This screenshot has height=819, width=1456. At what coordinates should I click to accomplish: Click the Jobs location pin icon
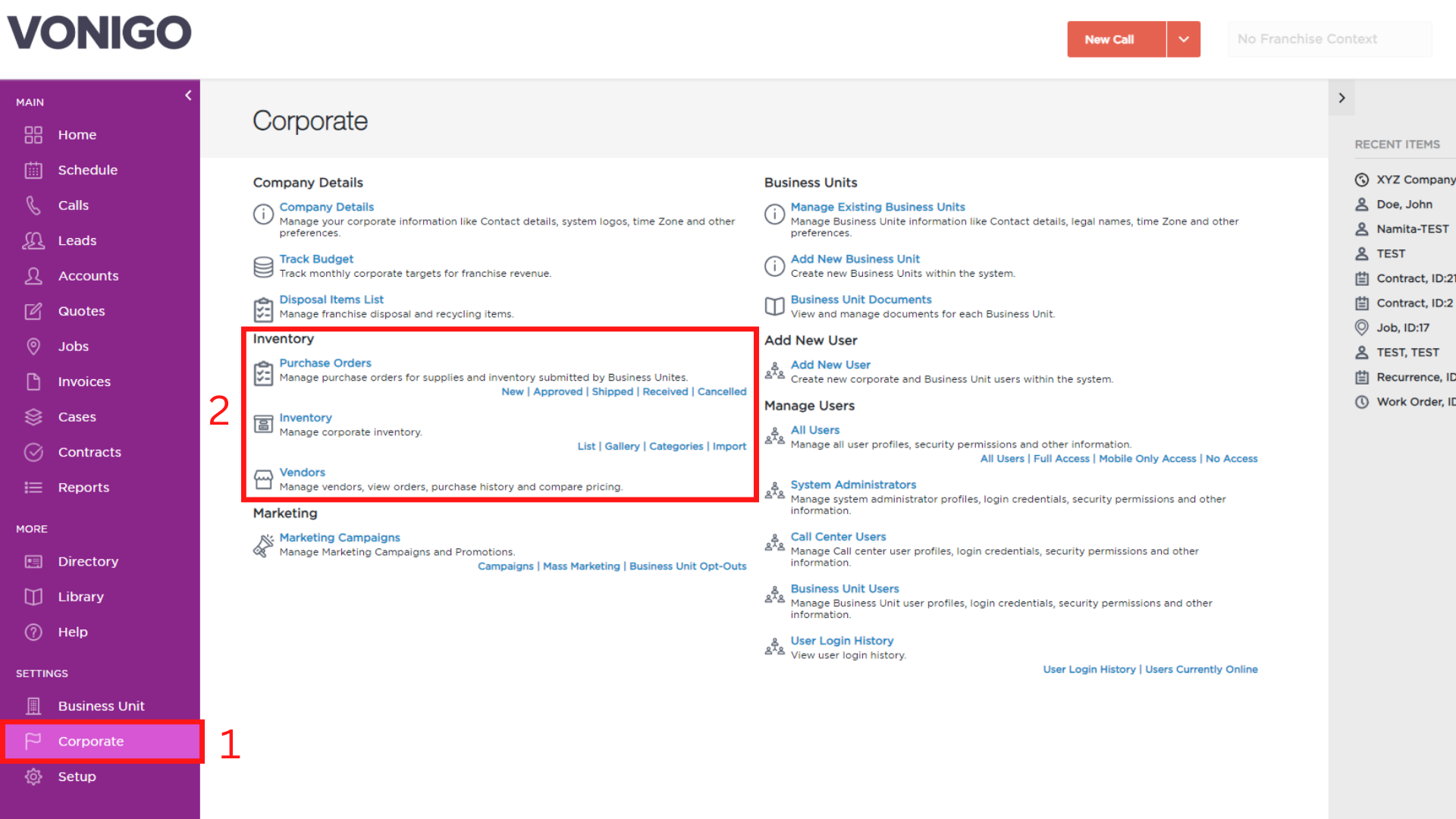tap(33, 347)
